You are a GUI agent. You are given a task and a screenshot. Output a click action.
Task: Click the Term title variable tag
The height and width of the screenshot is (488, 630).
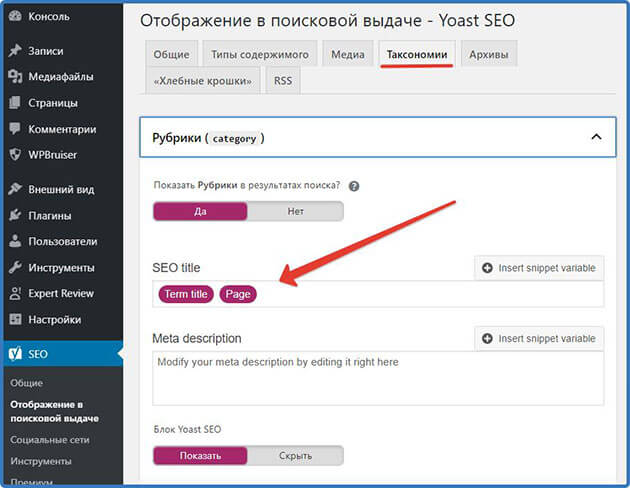pyautogui.click(x=186, y=294)
